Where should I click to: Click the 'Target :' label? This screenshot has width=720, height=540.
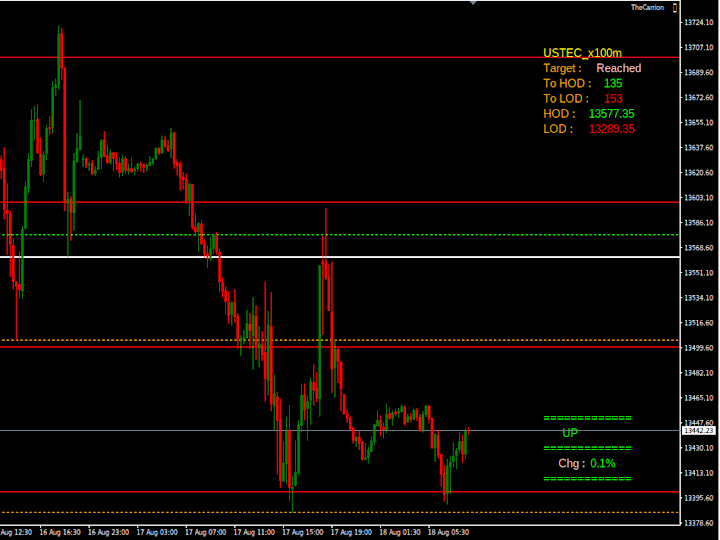point(562,68)
